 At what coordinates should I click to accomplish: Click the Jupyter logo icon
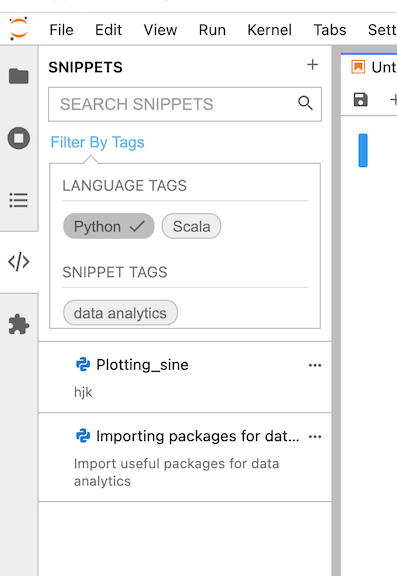(18, 28)
